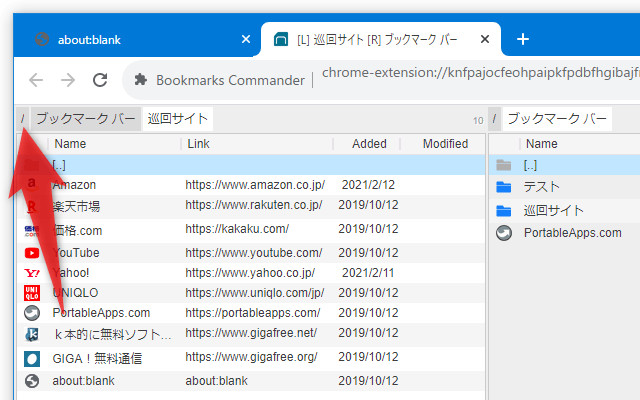Click the UNIQLO favicon in left panel

(x=32, y=293)
